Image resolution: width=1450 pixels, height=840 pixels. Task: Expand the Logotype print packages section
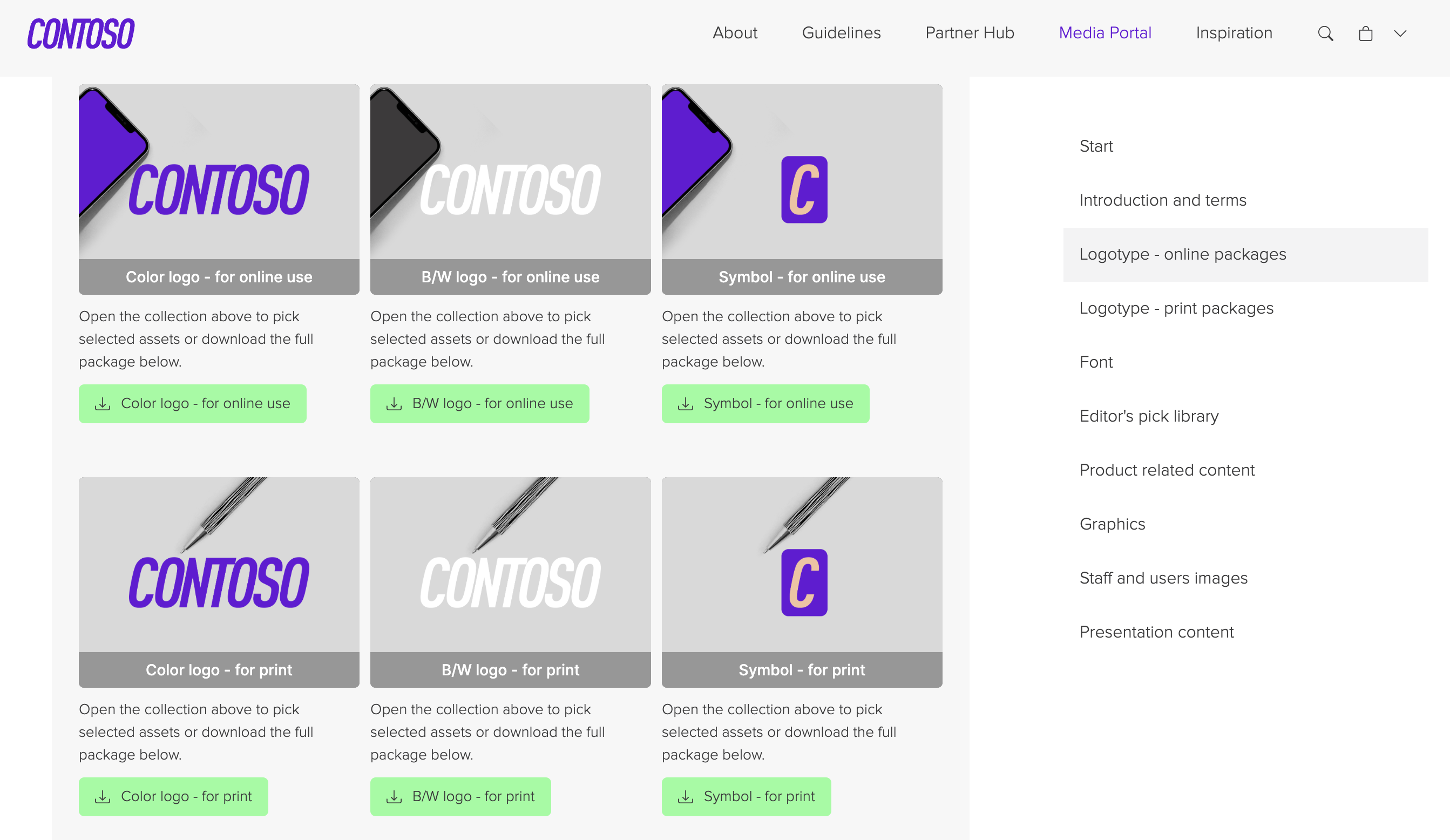pyautogui.click(x=1177, y=307)
